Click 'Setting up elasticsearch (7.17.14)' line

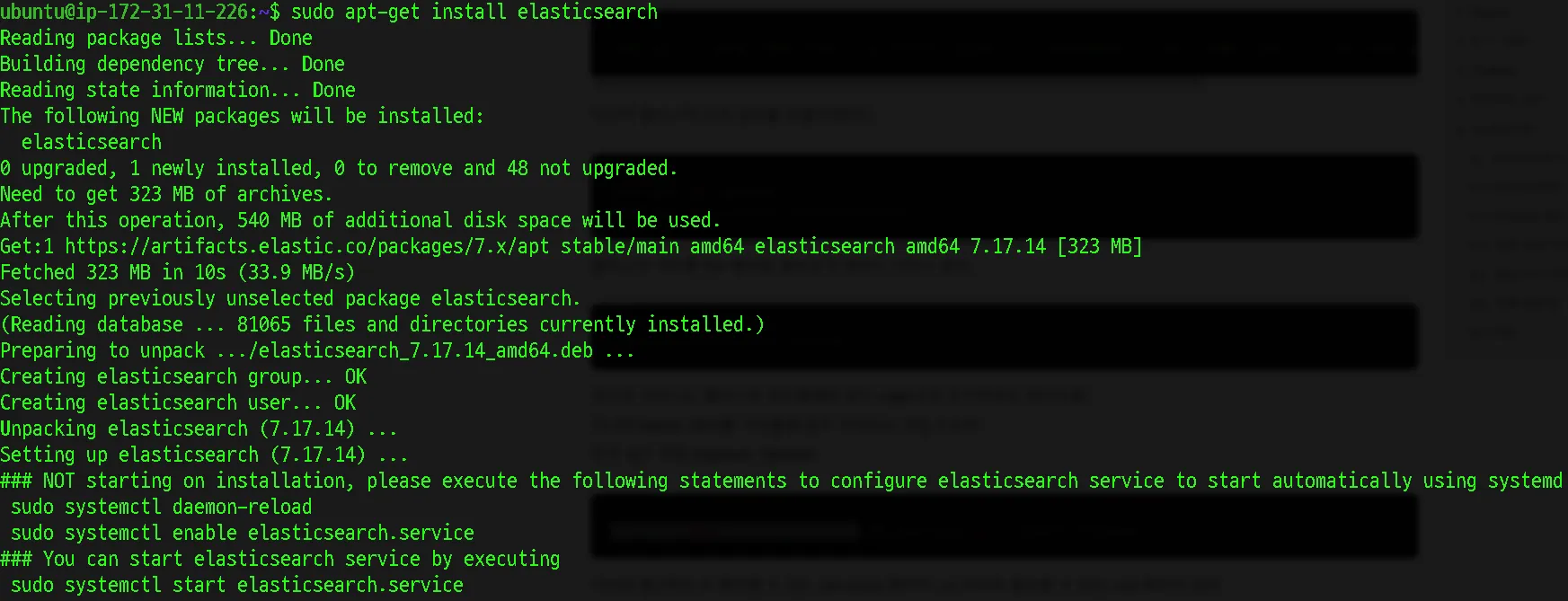[x=204, y=455]
